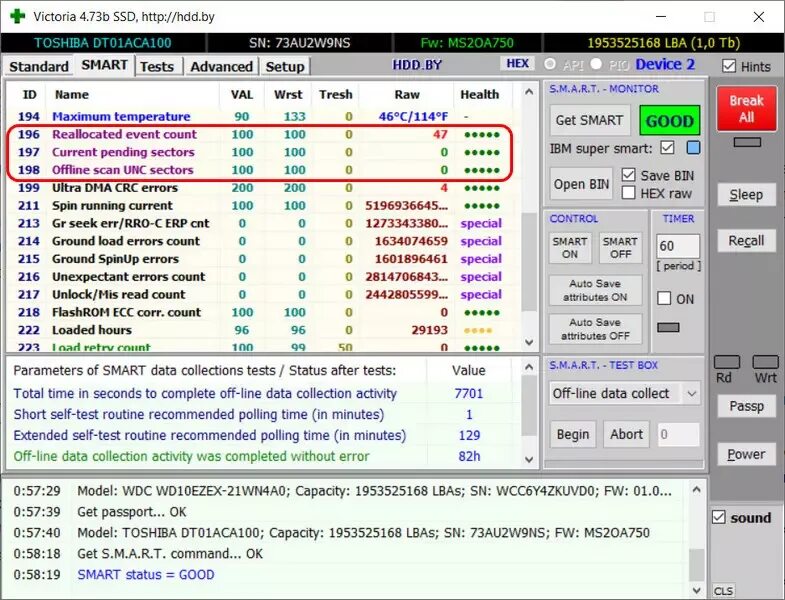Select the PIO radio button

pyautogui.click(x=596, y=65)
